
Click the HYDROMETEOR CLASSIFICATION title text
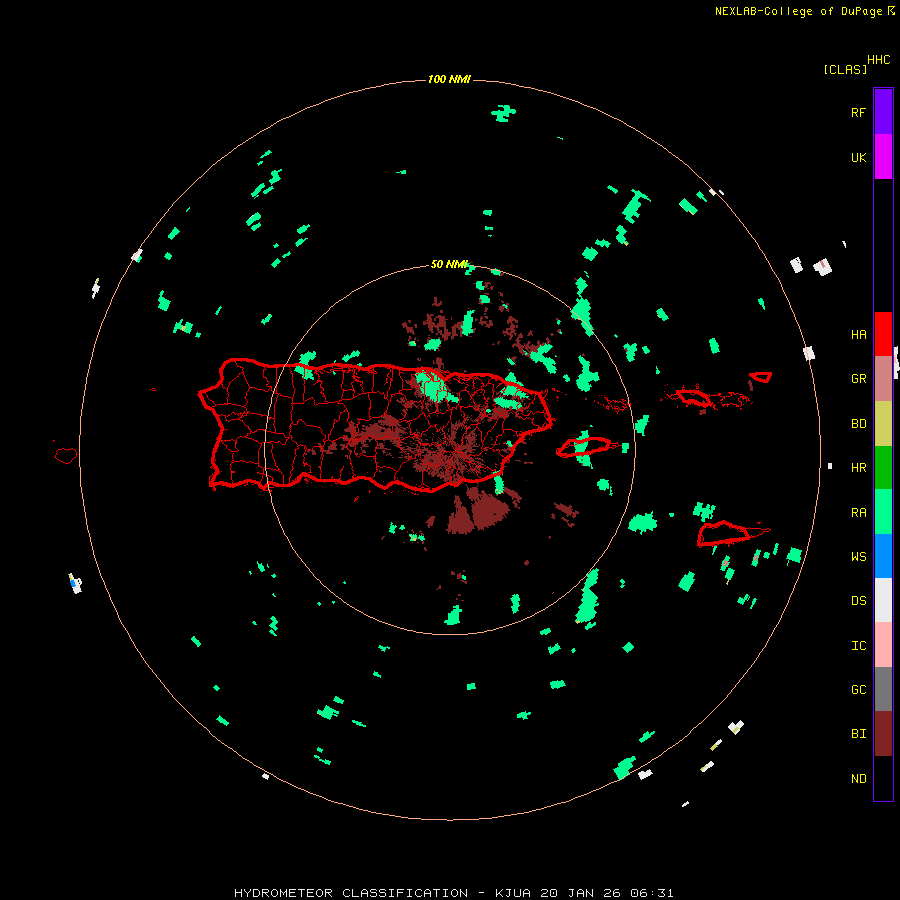pyautogui.click(x=351, y=893)
